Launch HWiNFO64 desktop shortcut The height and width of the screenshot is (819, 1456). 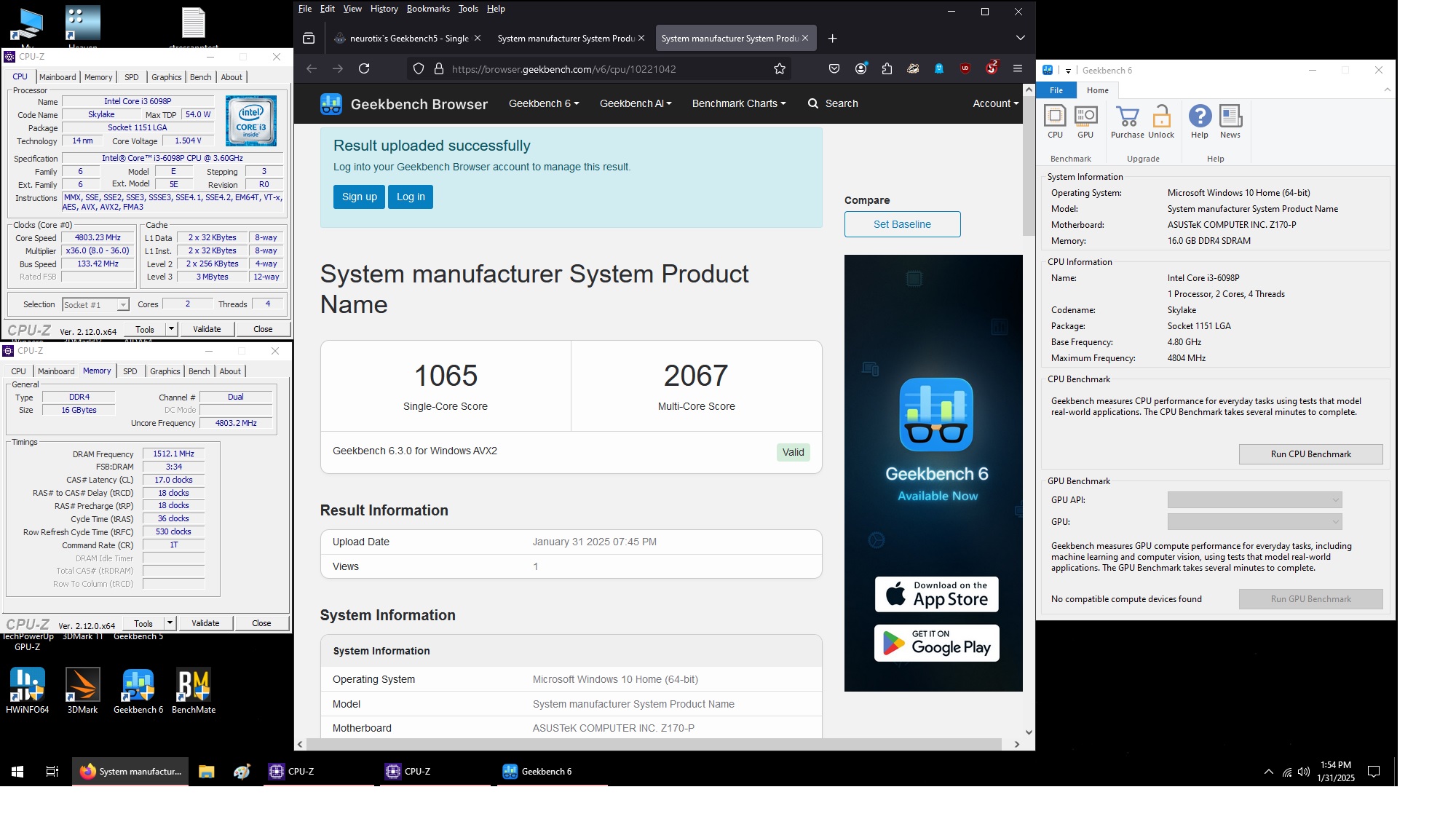tap(28, 691)
